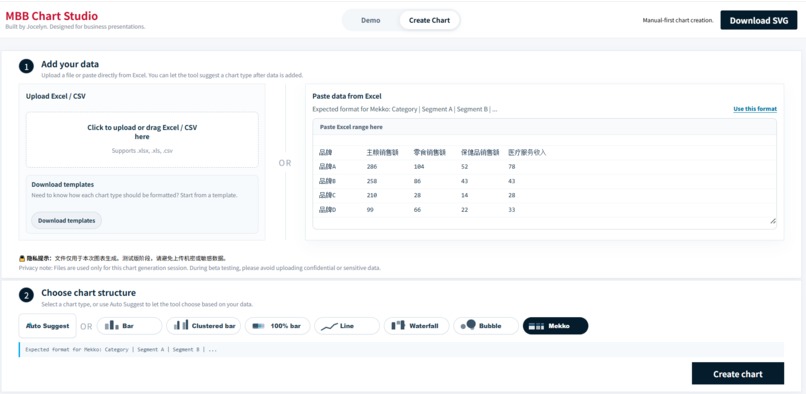Click the Add your data heading
The image size is (806, 394).
coord(70,64)
